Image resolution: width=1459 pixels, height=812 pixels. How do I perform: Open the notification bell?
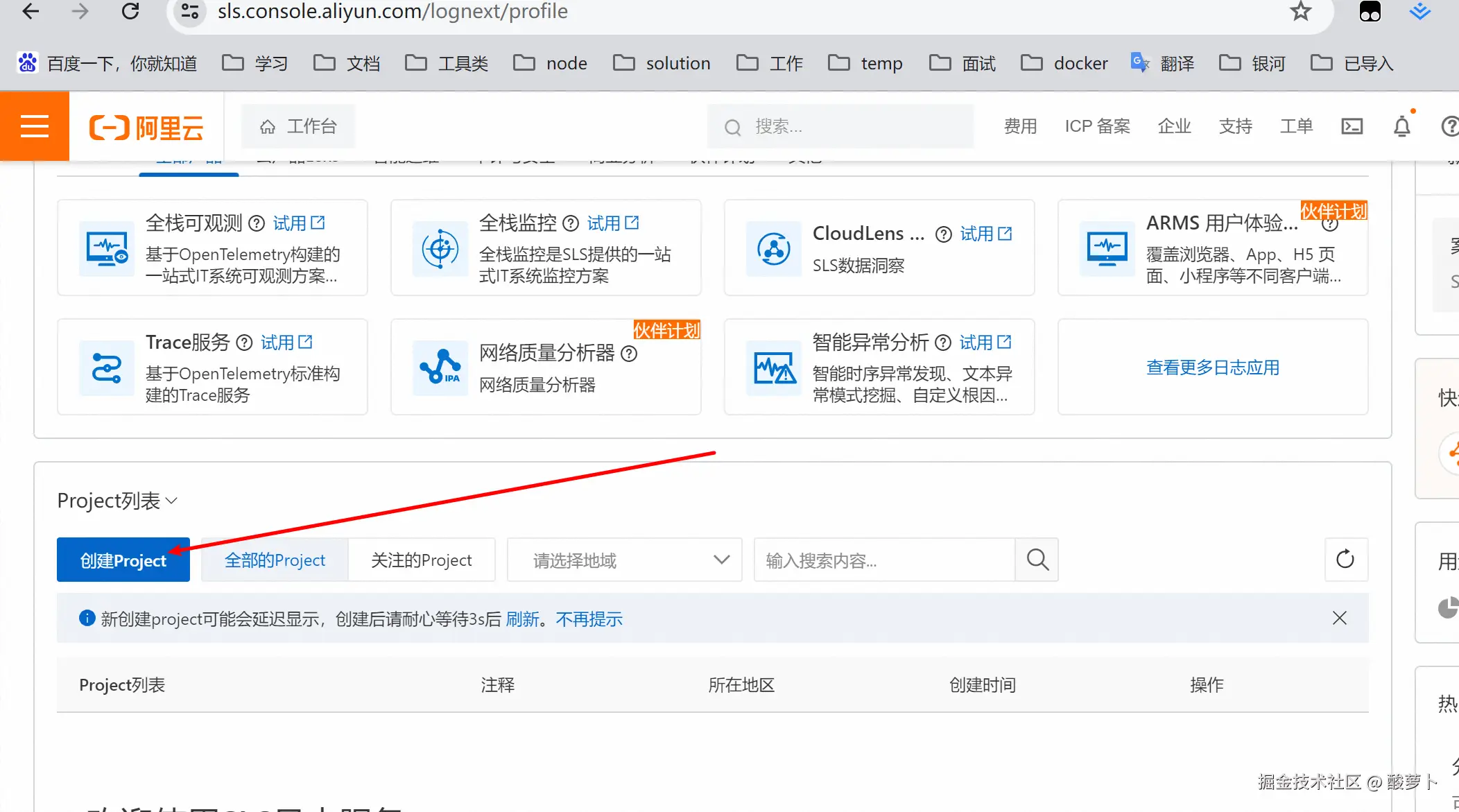1401,127
